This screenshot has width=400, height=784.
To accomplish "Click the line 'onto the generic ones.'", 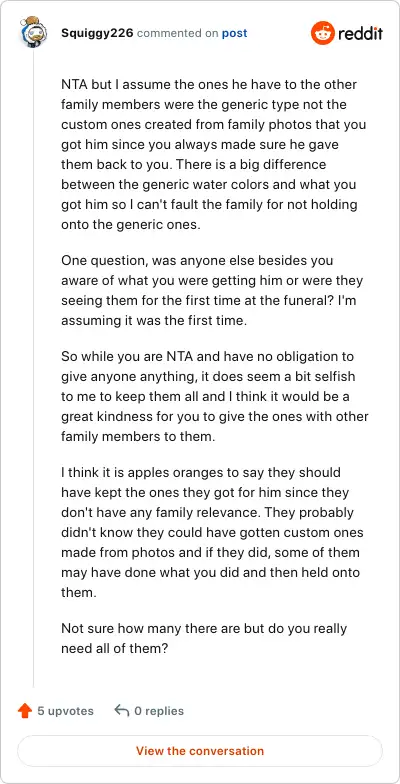I will click(130, 224).
